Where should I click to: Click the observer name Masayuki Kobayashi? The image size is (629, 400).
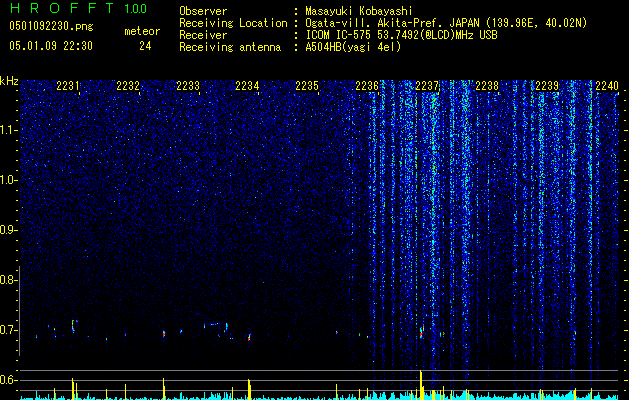359,11
